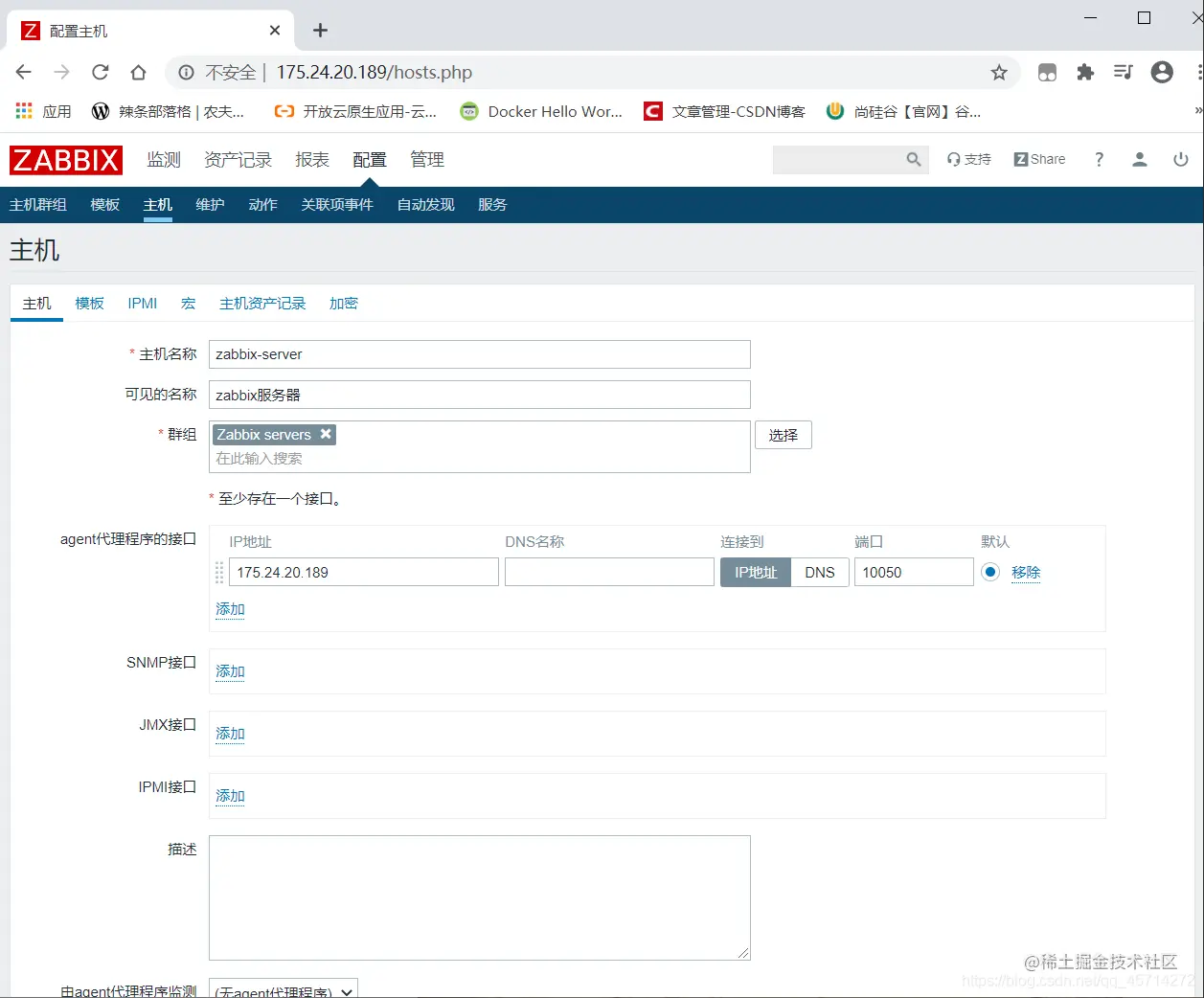Add an SNMP interface

[x=231, y=670]
